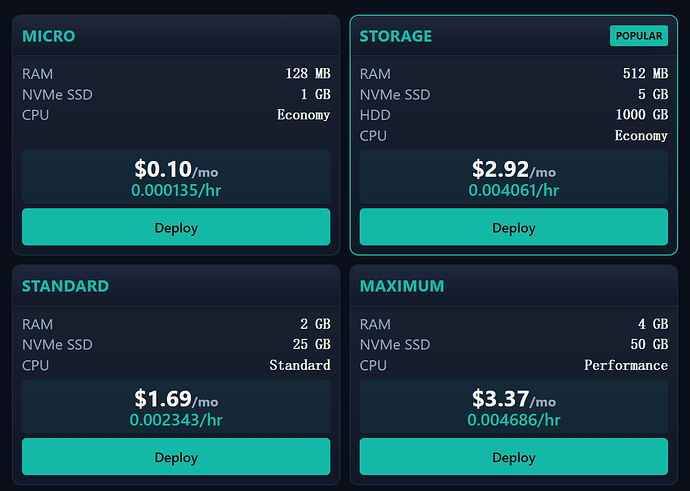Select the STANDARD plan title

click(66, 286)
